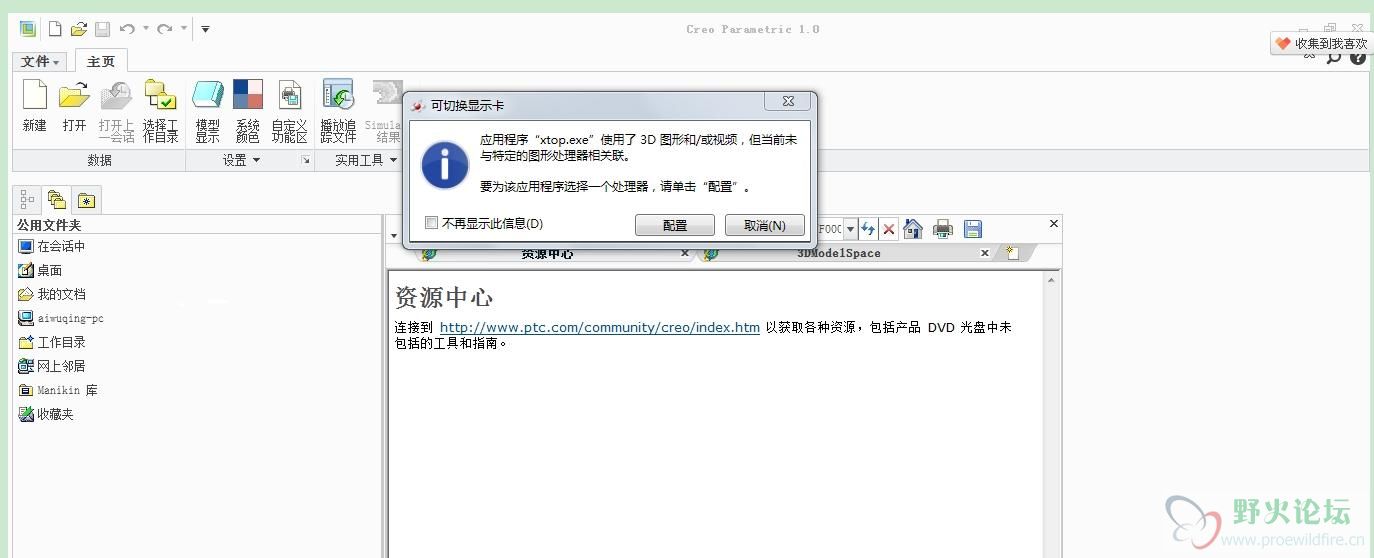Click the 选择工作目录 ribbon button

point(160,112)
